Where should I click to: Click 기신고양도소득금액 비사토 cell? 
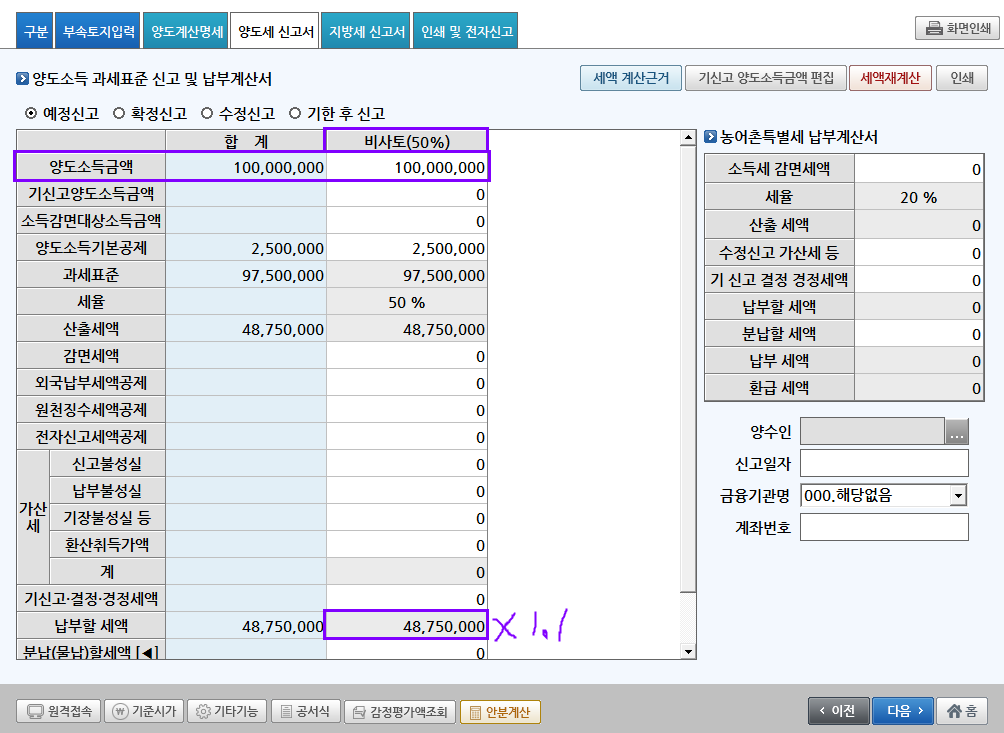click(x=407, y=194)
